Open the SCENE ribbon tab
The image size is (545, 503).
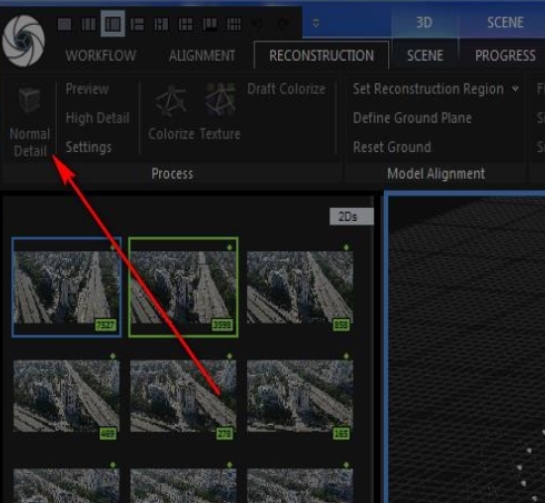(x=425, y=56)
